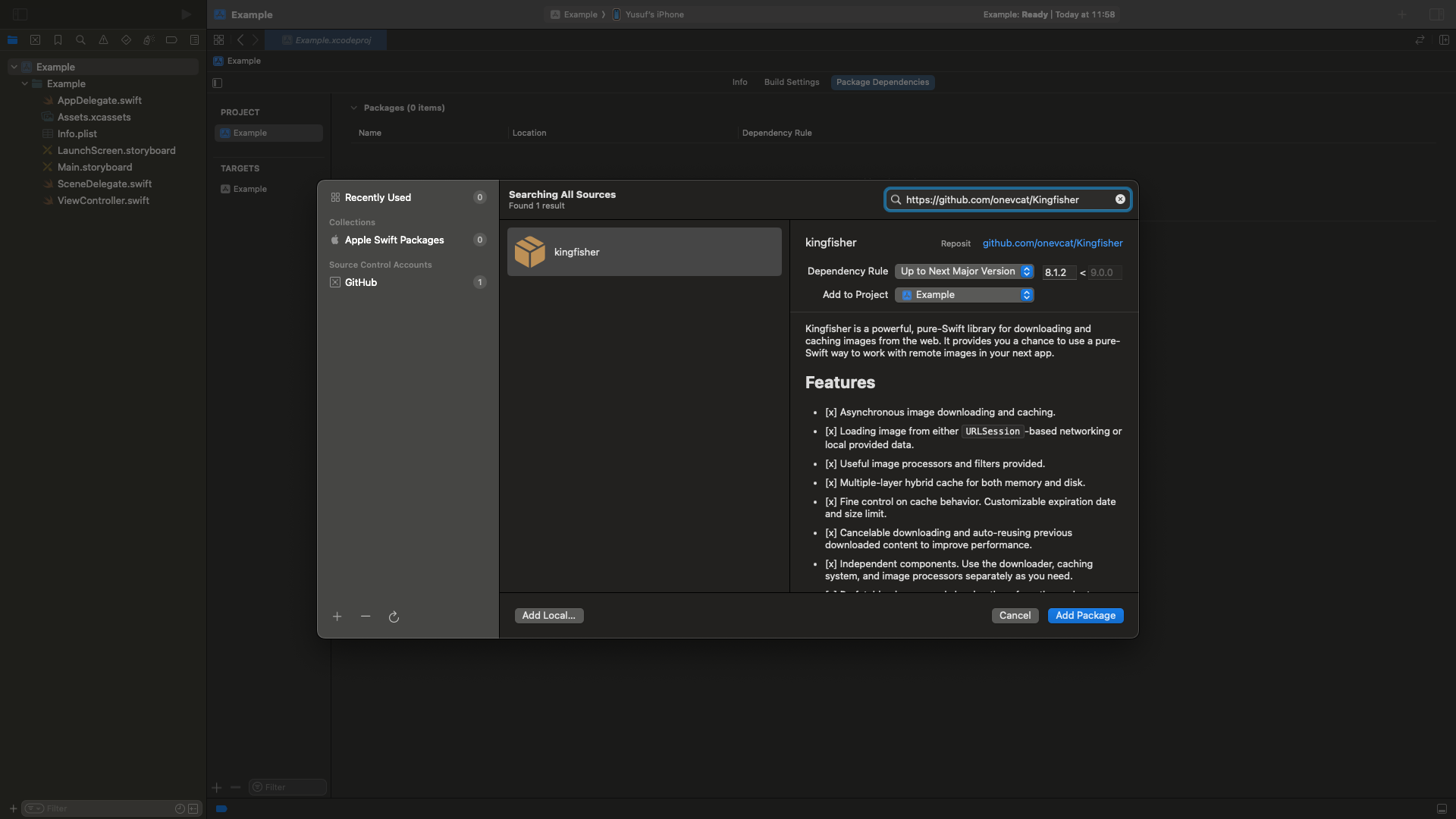Click the kingfisher package box icon
Viewport: 1456px width, 819px height.
tap(529, 252)
